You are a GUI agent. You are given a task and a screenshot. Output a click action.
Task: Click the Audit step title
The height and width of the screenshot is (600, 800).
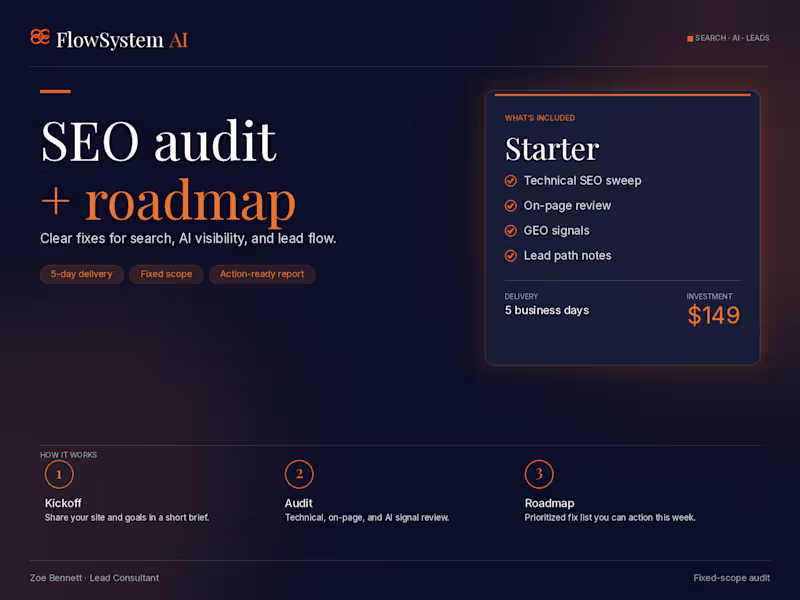(298, 503)
